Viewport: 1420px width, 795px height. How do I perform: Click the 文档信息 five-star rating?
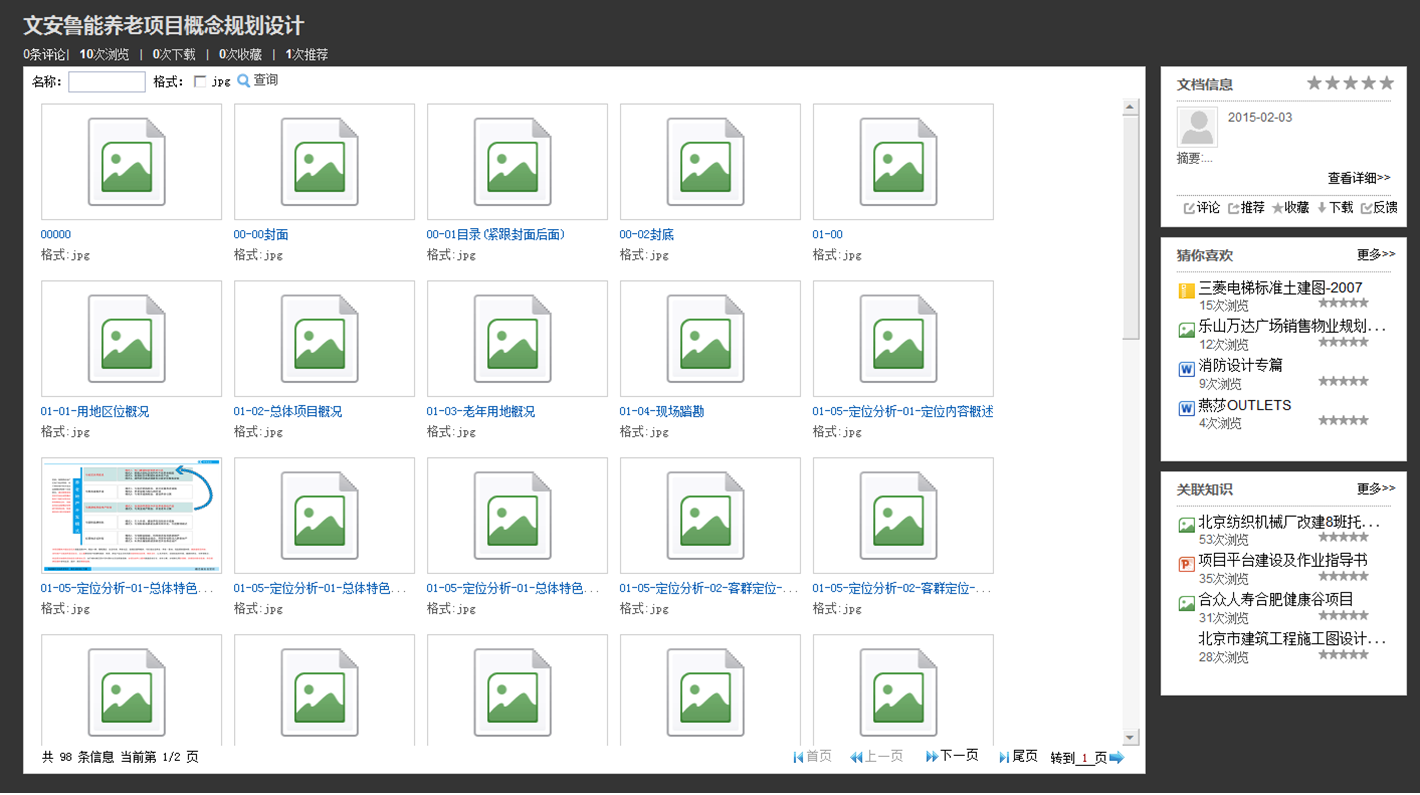(x=1350, y=83)
